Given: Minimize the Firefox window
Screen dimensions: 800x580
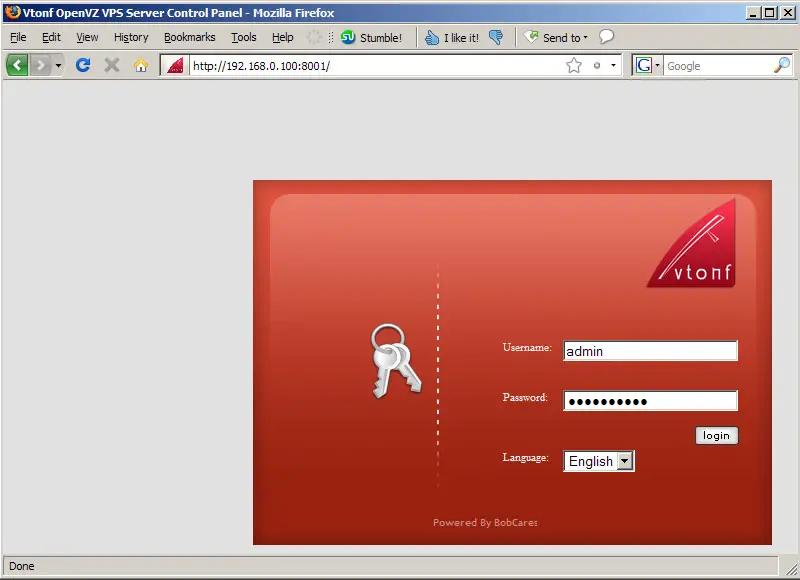Looking at the screenshot, I should tap(753, 13).
